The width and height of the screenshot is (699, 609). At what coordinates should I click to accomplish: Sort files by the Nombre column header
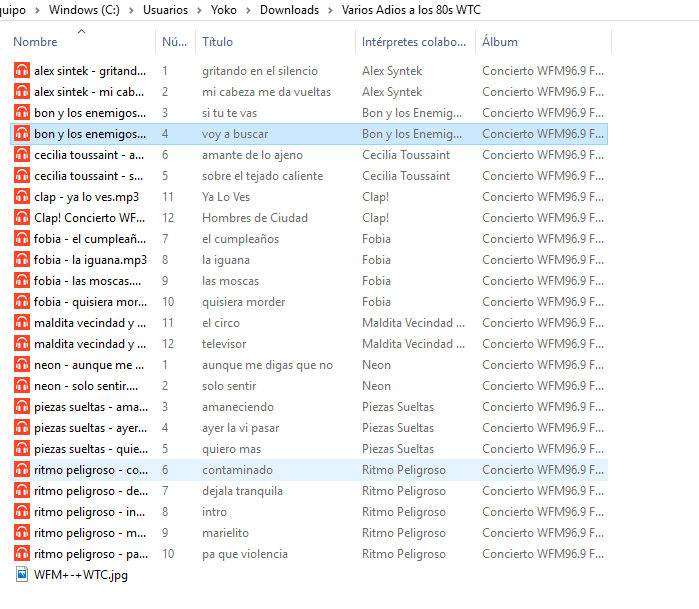point(36,42)
